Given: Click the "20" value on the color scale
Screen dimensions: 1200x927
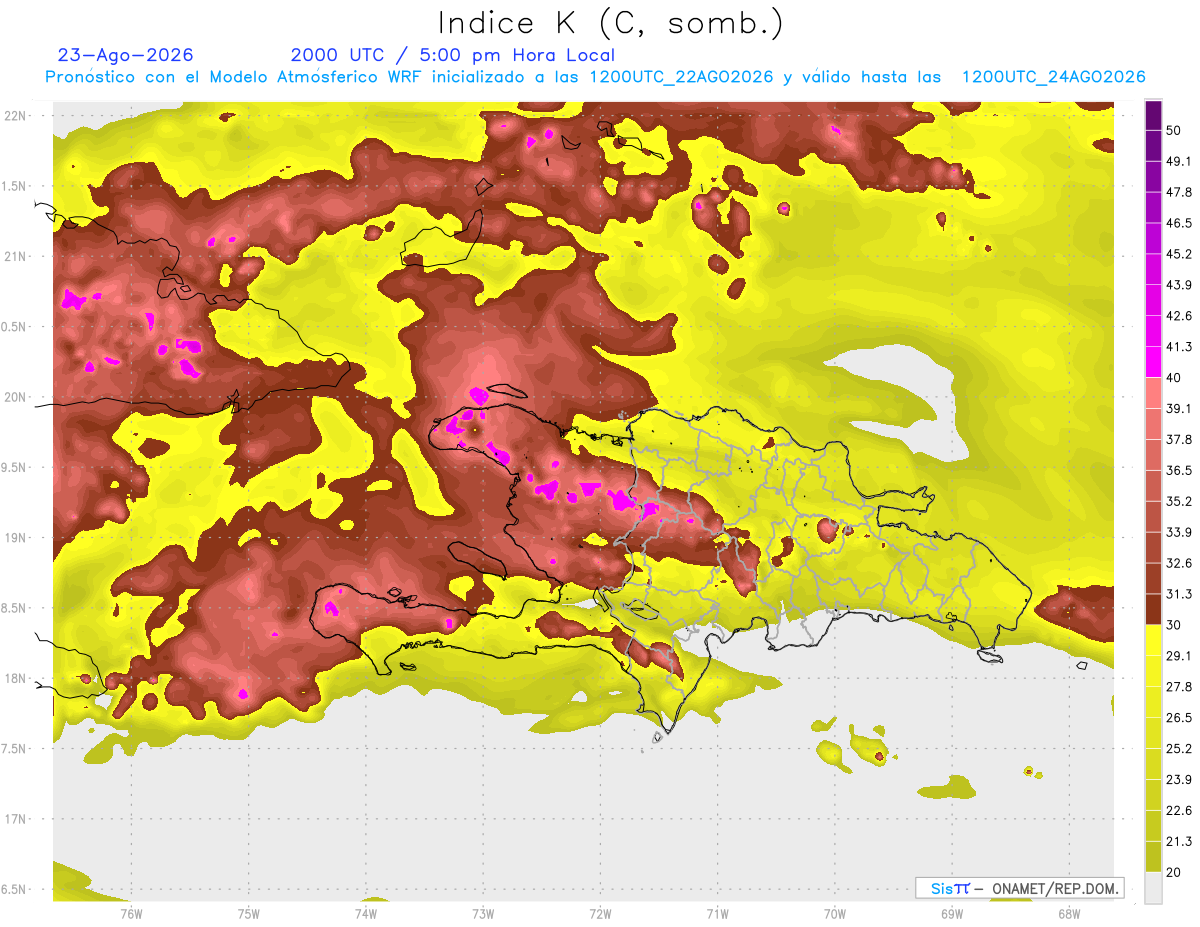Looking at the screenshot, I should [1175, 872].
